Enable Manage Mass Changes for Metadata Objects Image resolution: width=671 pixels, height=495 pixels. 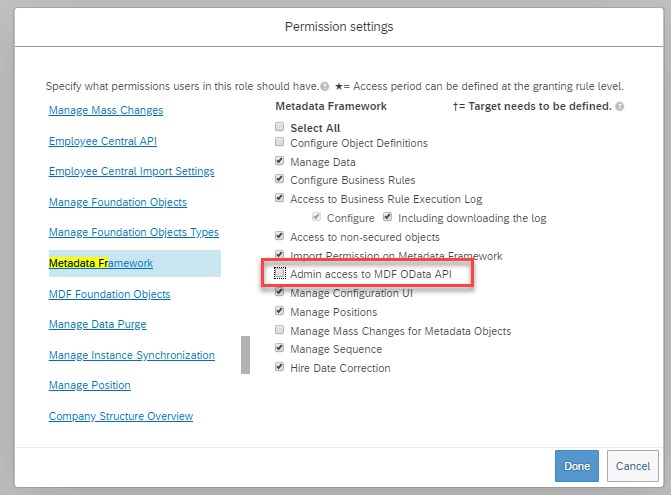coord(279,329)
